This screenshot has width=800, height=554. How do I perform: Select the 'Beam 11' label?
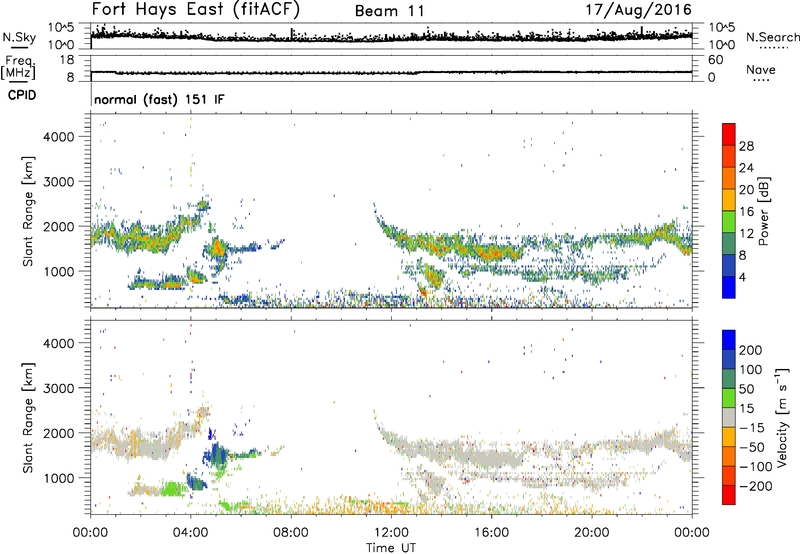pos(389,11)
